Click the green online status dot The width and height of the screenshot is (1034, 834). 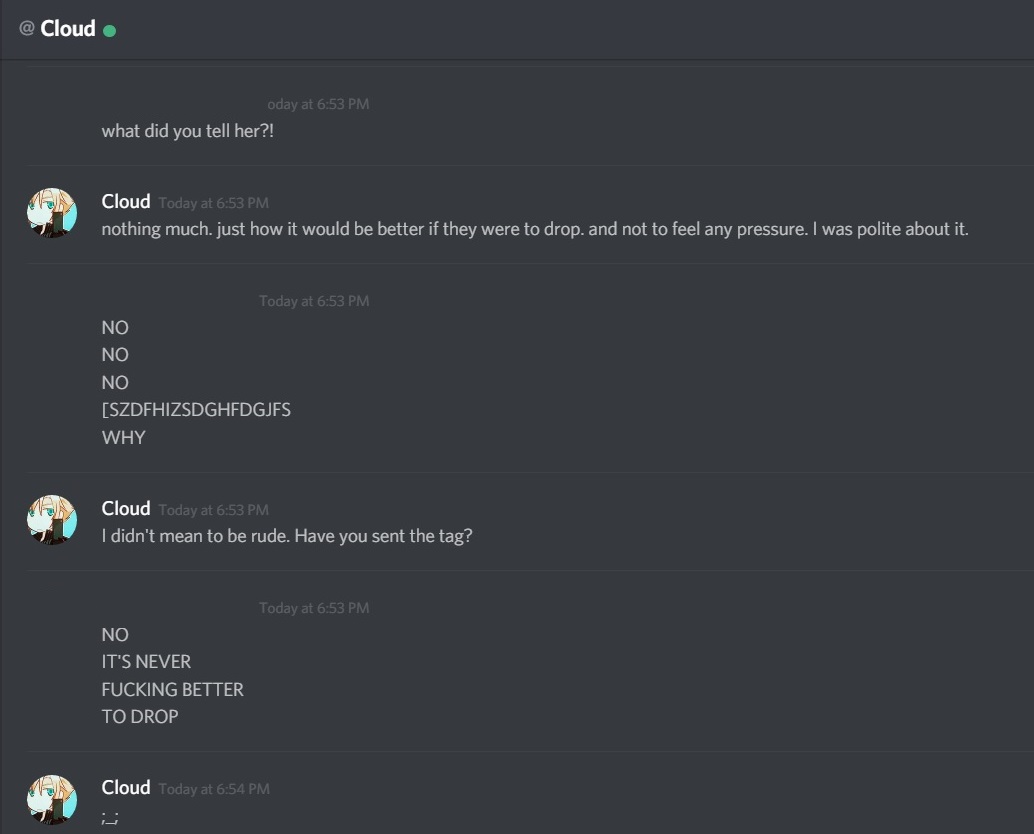click(109, 30)
